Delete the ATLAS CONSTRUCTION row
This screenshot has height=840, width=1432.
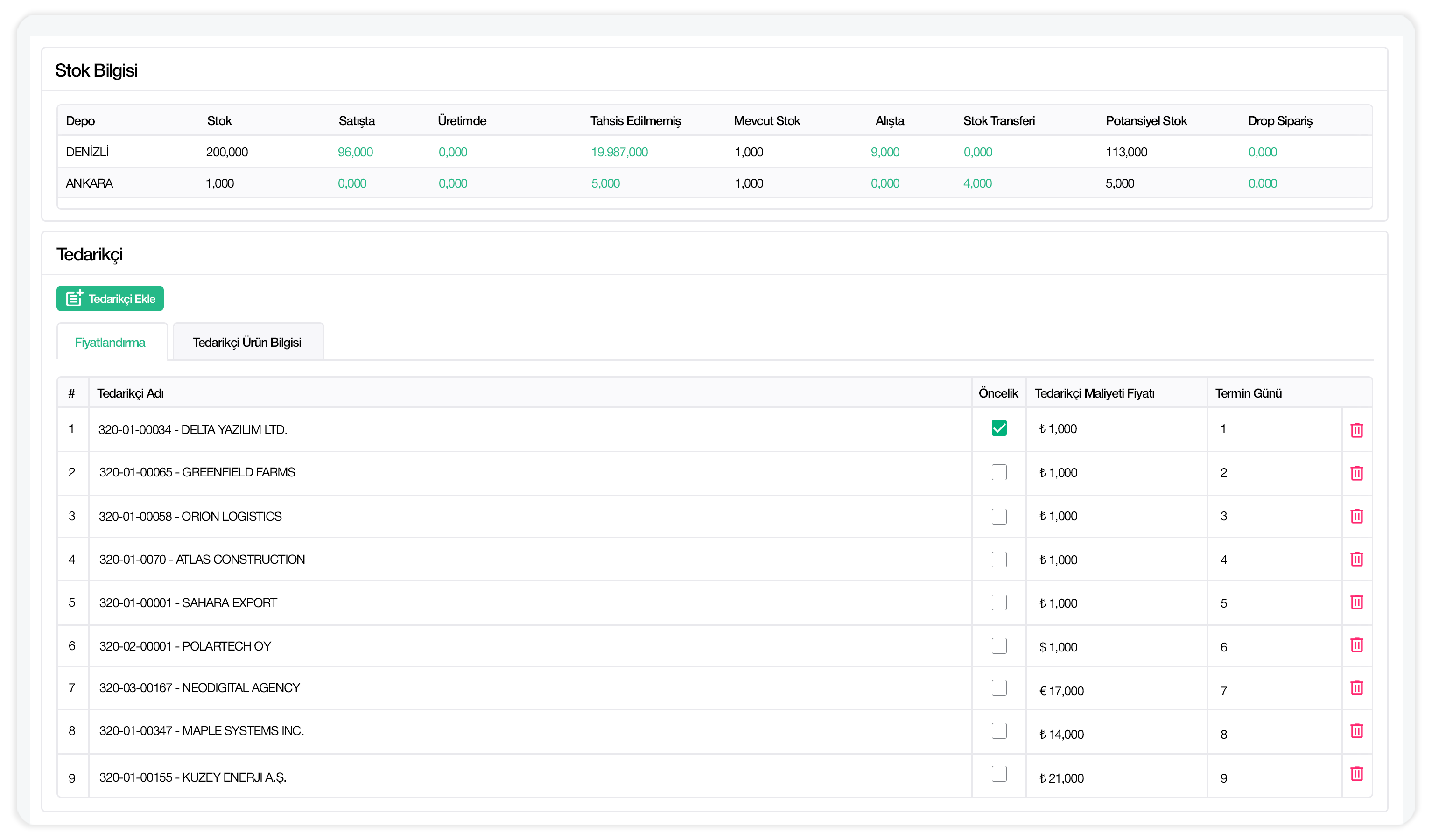[1356, 559]
